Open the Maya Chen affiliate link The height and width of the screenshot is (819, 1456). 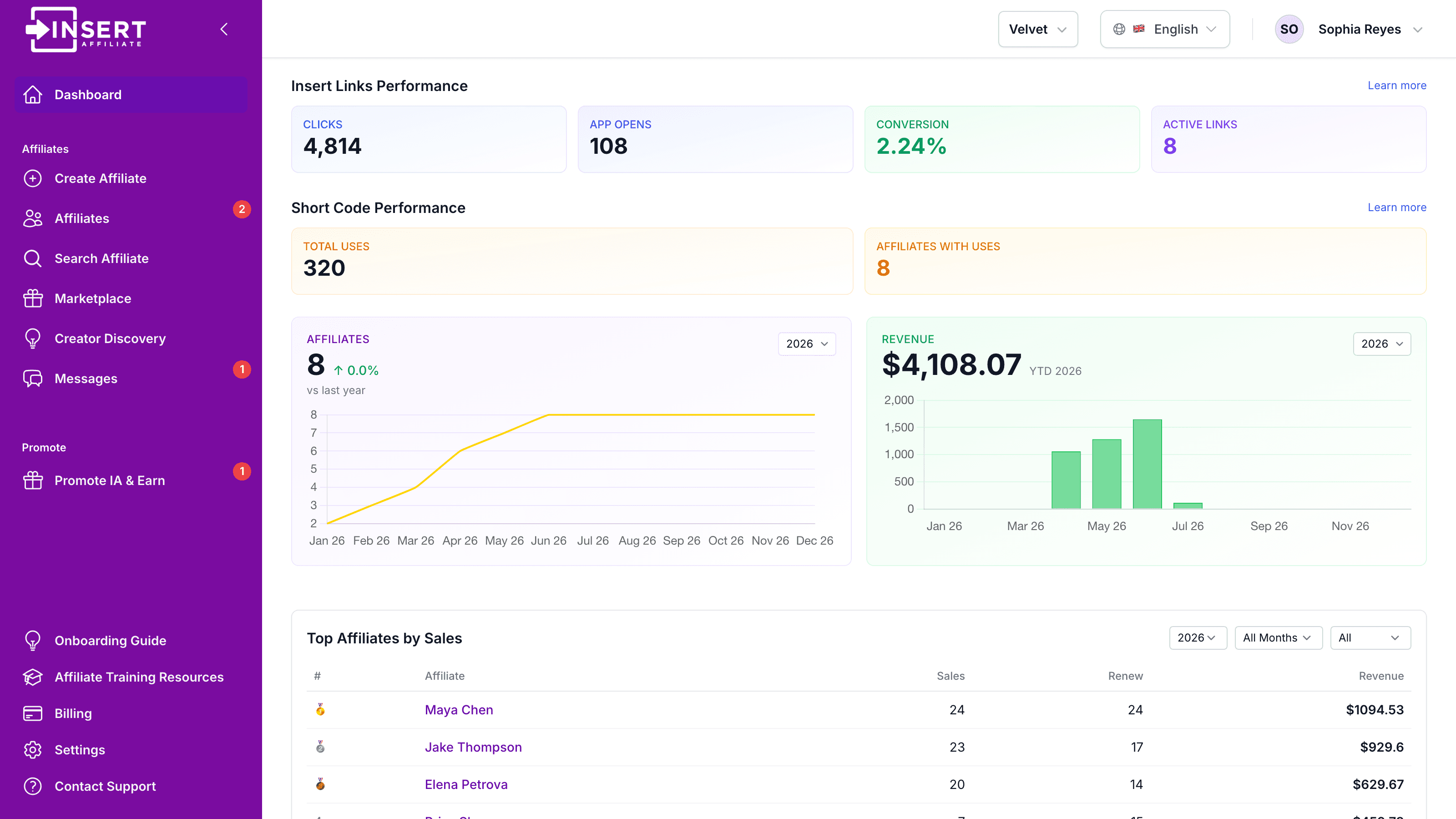click(459, 709)
